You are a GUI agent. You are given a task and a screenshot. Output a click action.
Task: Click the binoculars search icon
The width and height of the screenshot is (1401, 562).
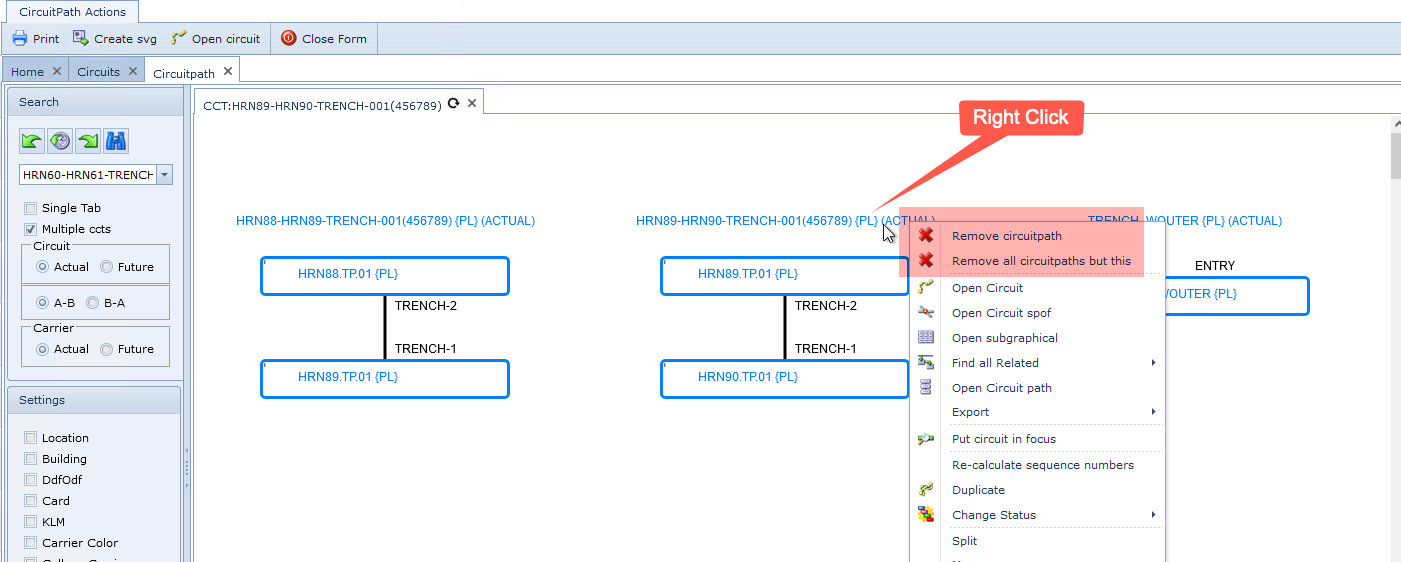[116, 141]
